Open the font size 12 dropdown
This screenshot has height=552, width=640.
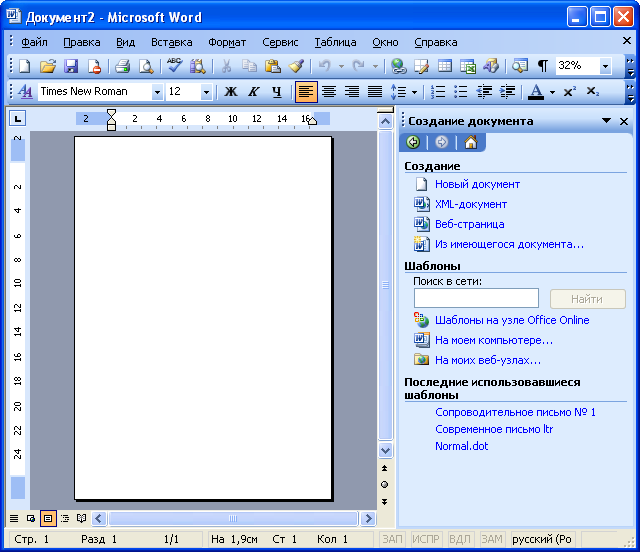click(x=206, y=92)
